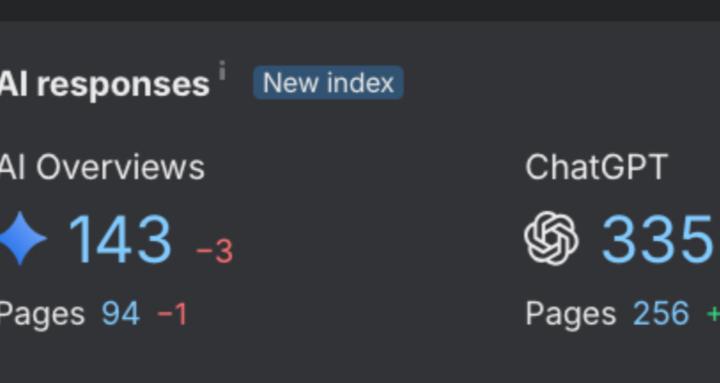The height and width of the screenshot is (383, 720).
Task: Open the New index badge
Action: [x=328, y=83]
